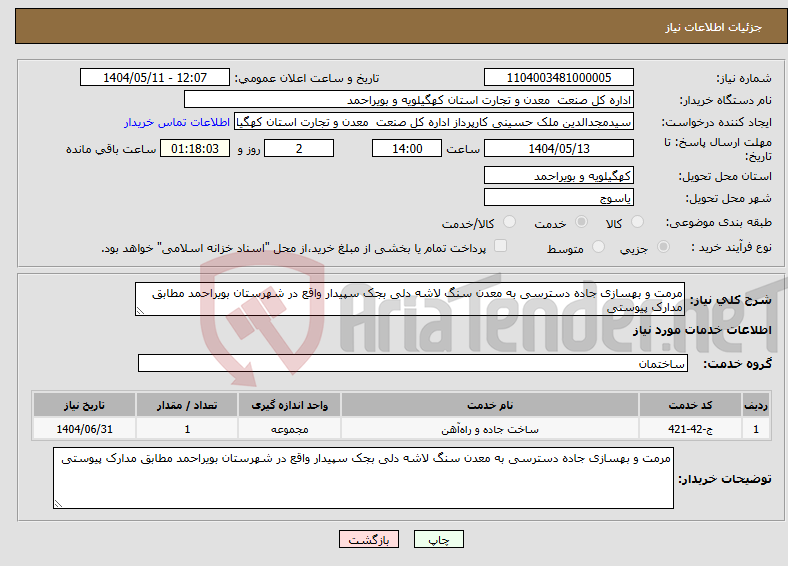Image resolution: width=788 pixels, height=566 pixels.
Task: Click the چاپ (Print) button
Action: [438, 539]
